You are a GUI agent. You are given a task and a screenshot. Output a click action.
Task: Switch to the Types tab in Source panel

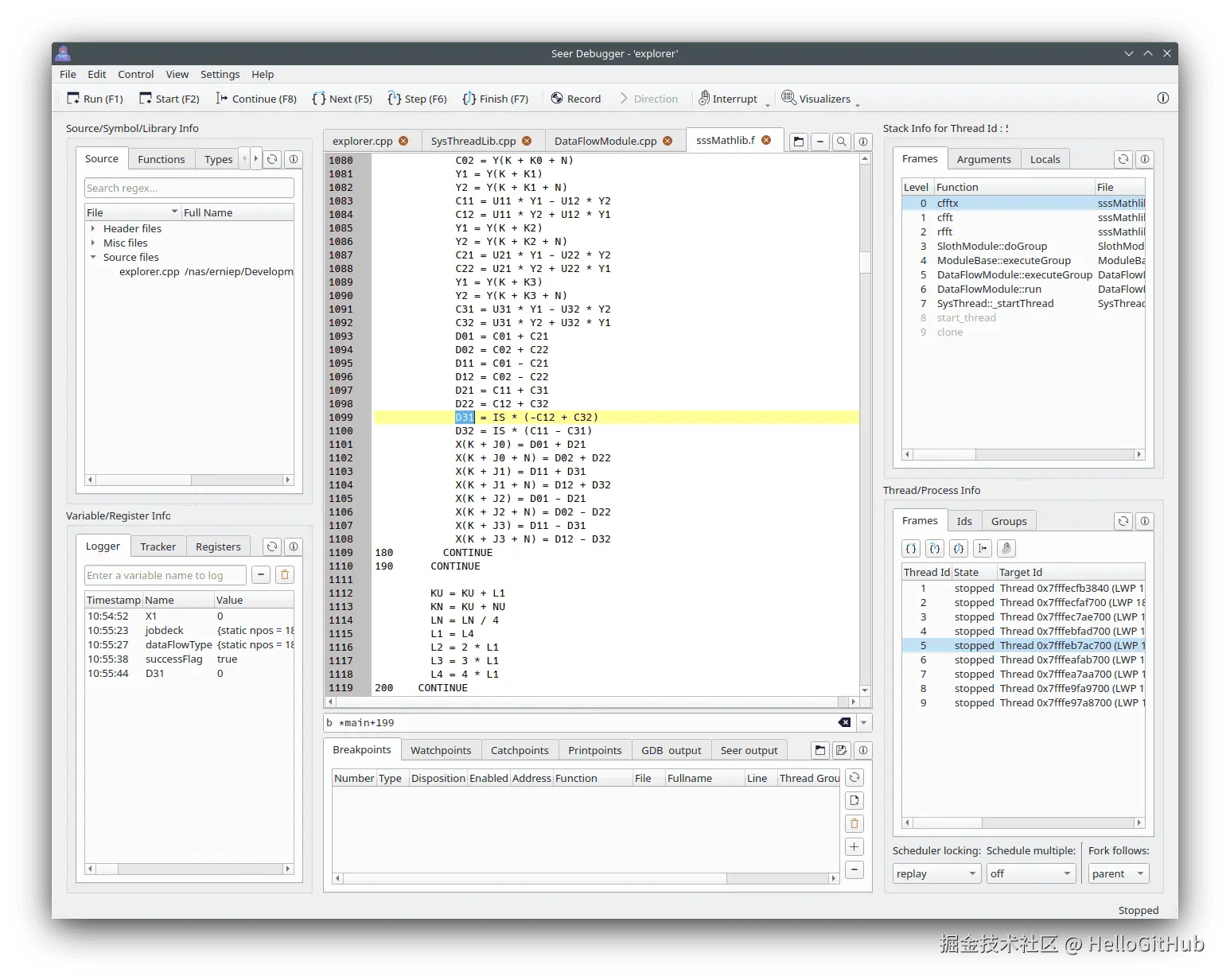point(218,159)
